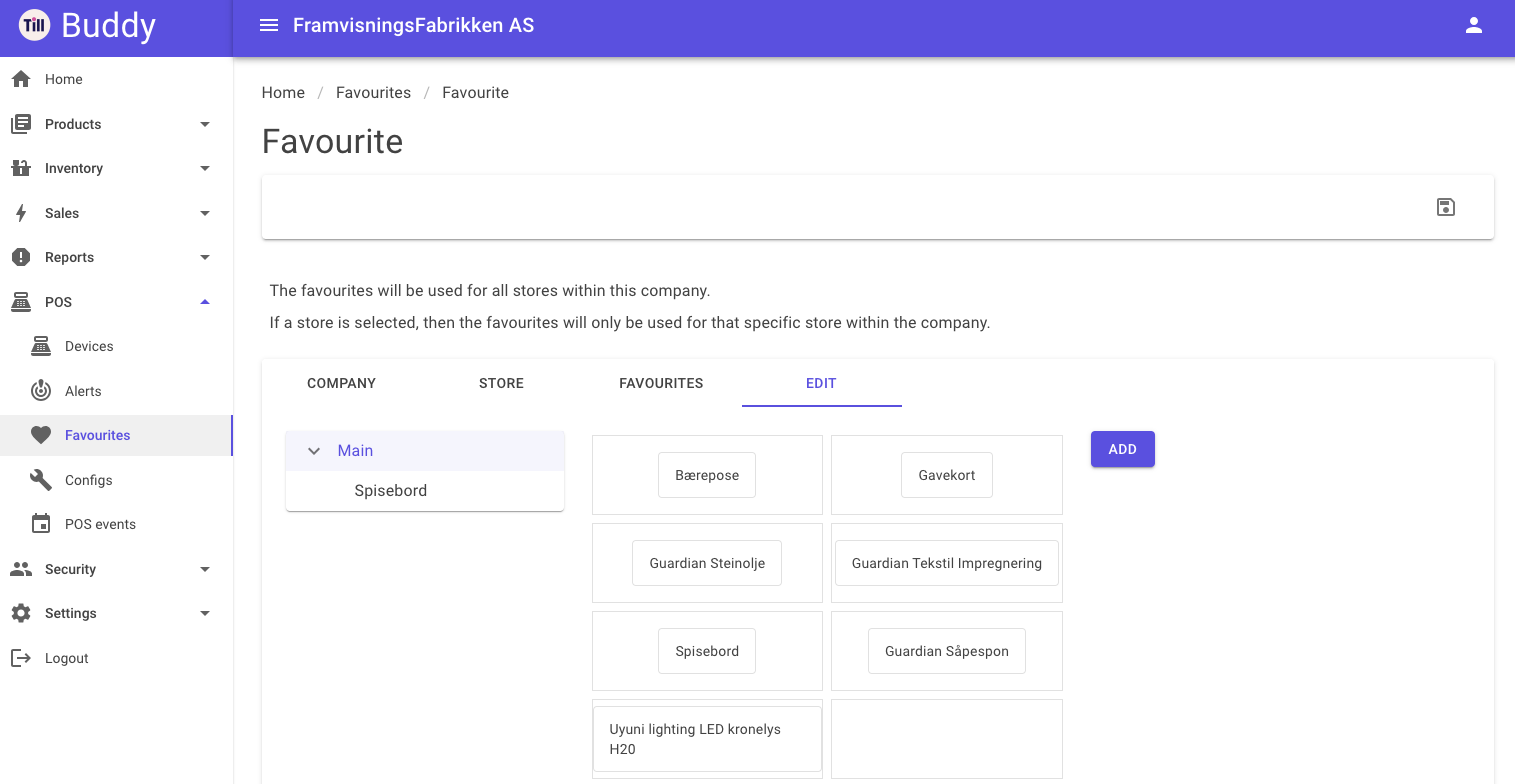Click the Favourites heart icon

(41, 435)
